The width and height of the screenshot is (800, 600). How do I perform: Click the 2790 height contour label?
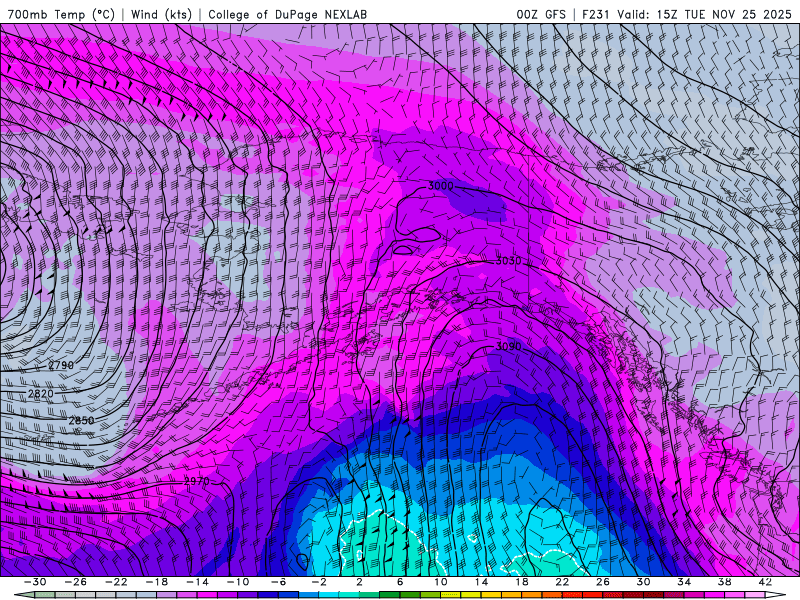click(61, 365)
